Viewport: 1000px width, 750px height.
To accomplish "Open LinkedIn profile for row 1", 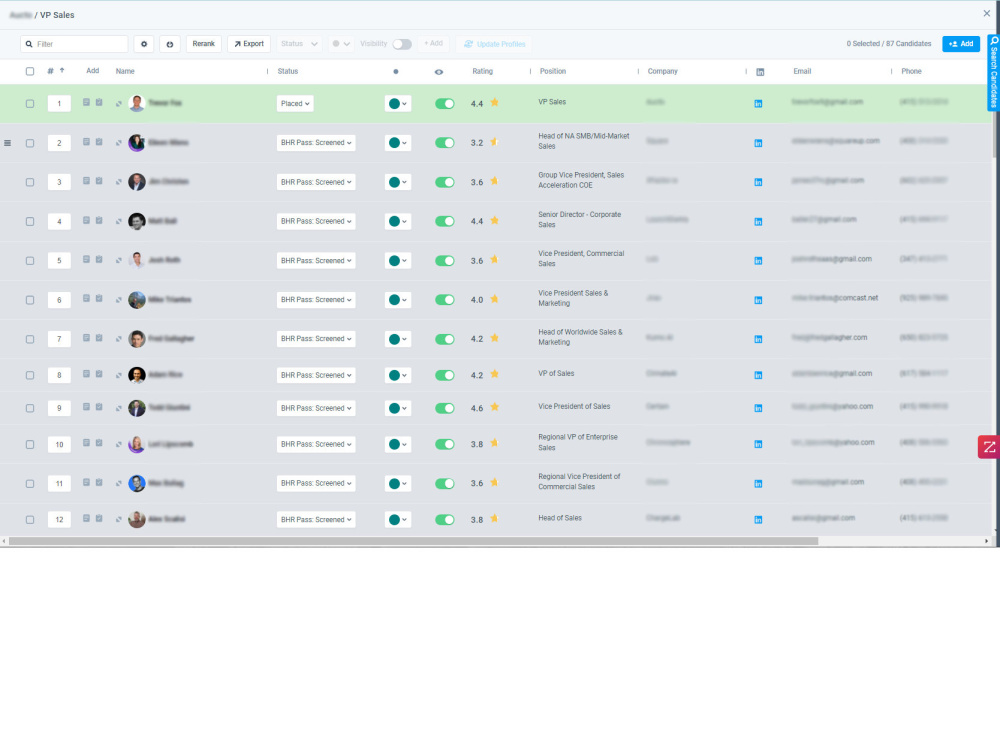I will coord(758,103).
